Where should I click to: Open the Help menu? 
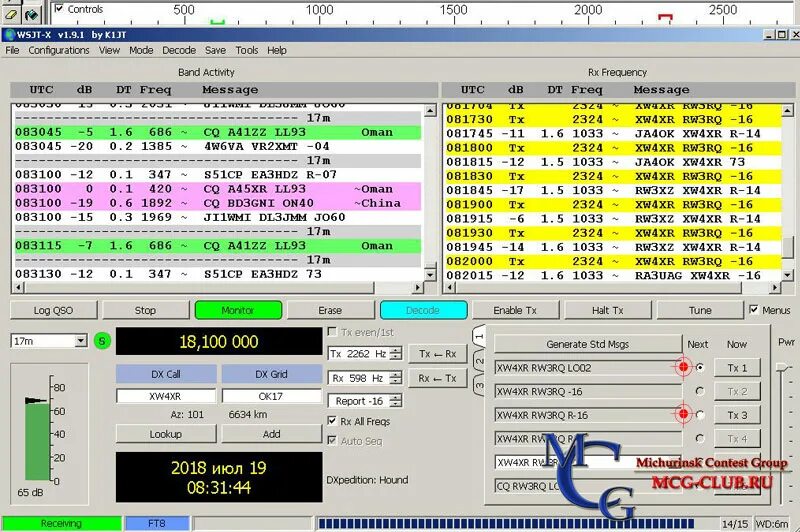[277, 50]
